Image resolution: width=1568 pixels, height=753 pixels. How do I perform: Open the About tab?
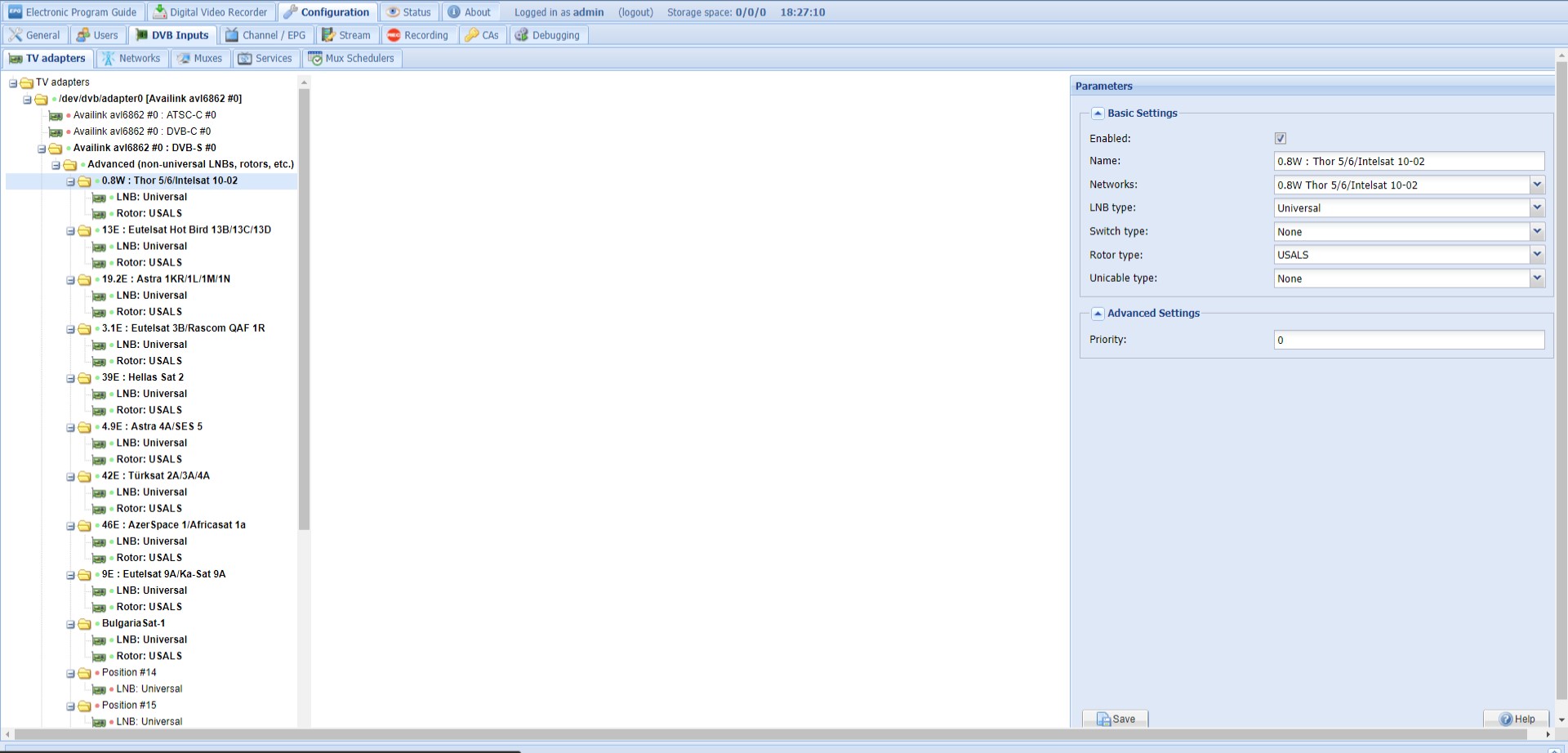(470, 12)
